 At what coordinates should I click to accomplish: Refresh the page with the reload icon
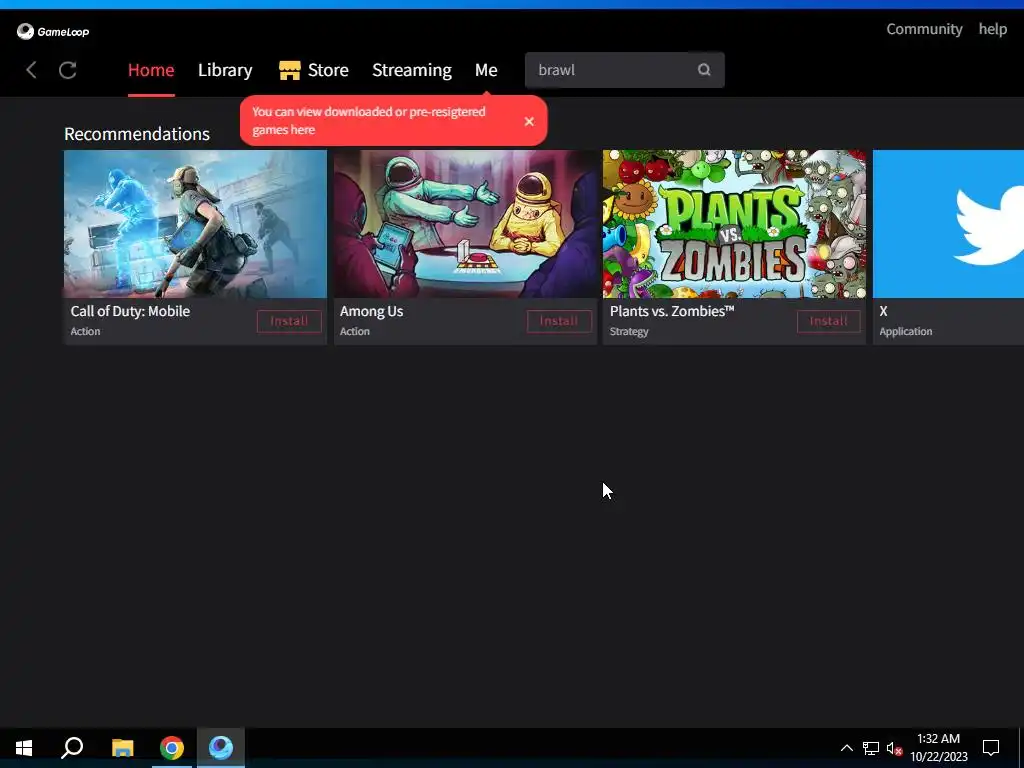click(x=68, y=70)
